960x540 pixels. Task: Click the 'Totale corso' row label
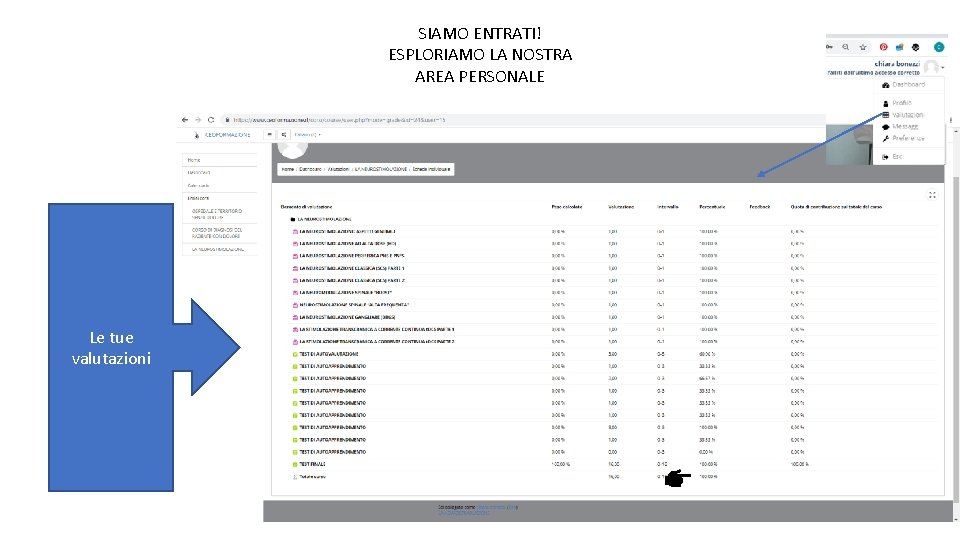[312, 476]
